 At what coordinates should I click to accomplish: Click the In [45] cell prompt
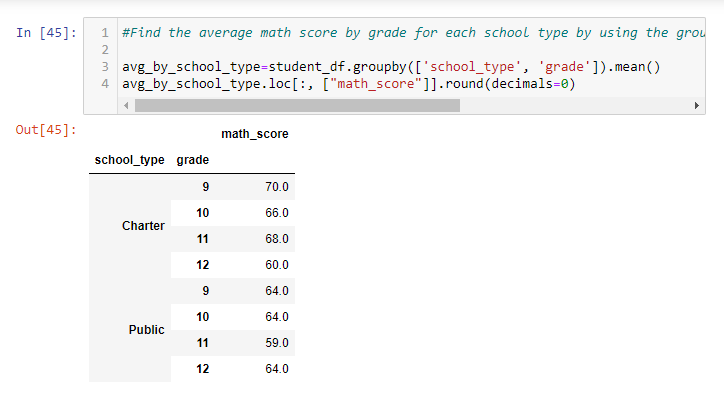[46, 33]
